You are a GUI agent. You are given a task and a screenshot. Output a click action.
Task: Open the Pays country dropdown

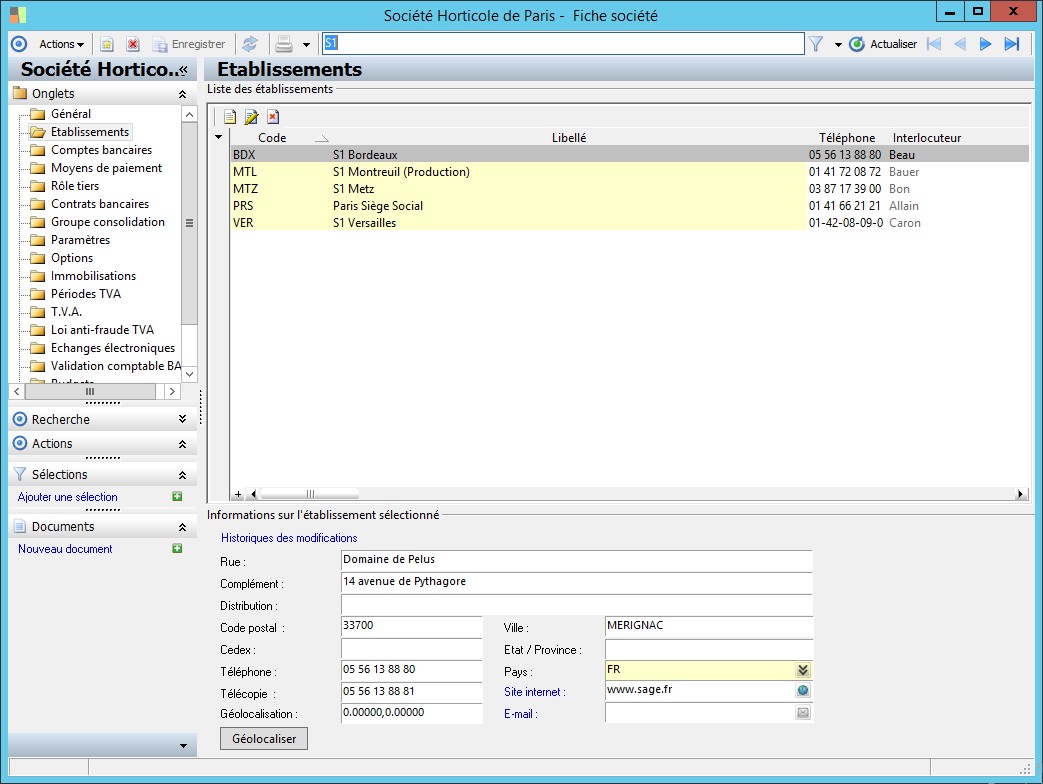click(x=802, y=670)
